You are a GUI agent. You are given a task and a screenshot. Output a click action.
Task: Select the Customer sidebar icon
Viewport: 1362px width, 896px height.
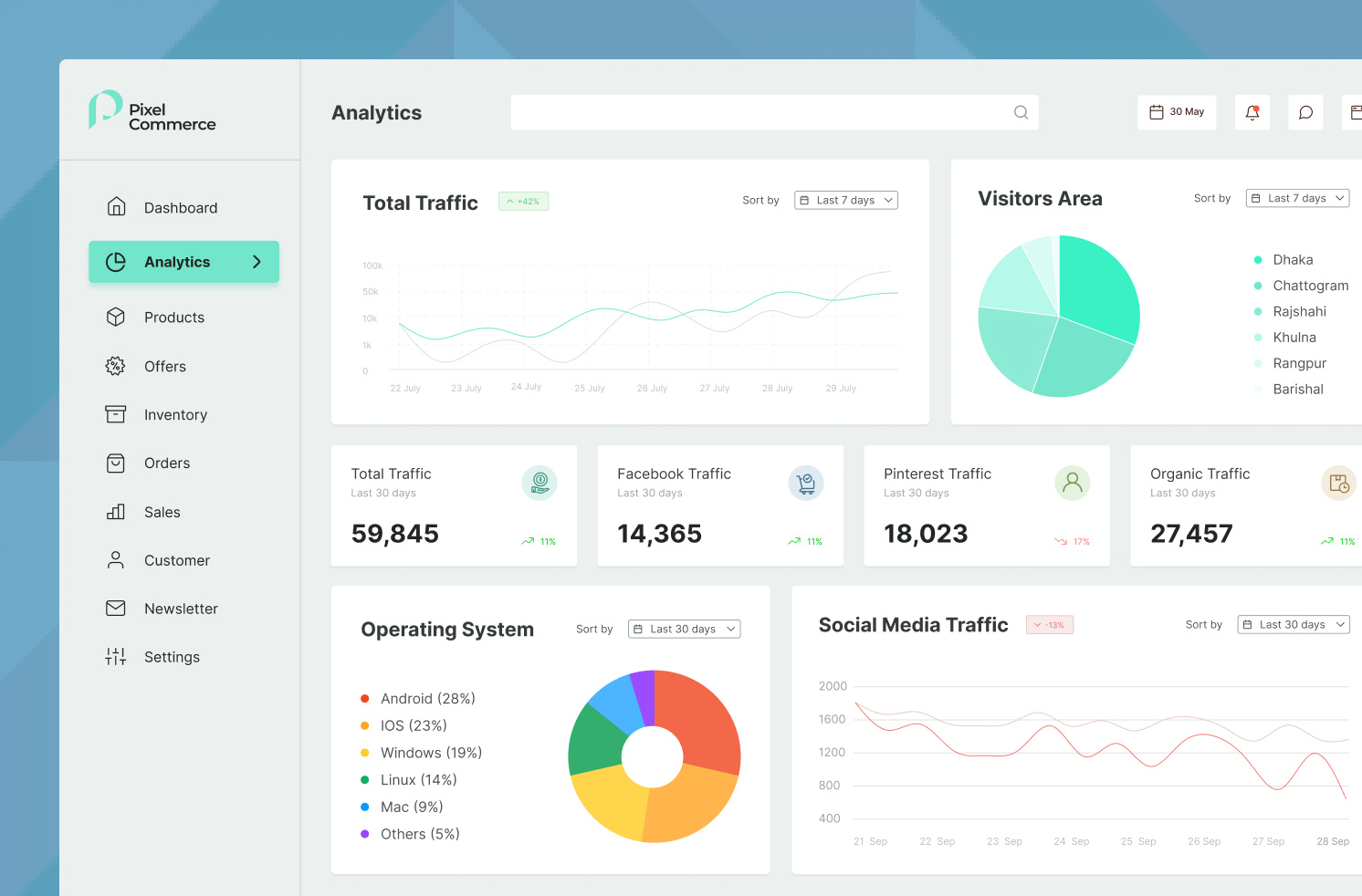coord(116,559)
